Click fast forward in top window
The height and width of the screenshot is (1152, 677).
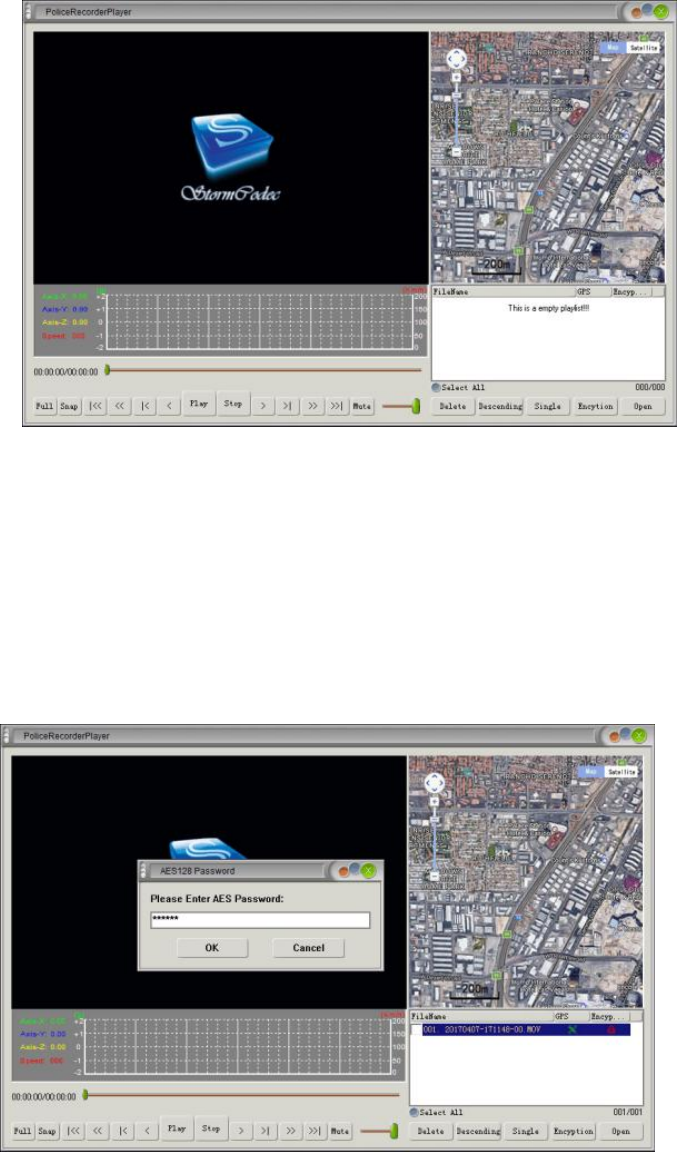312,406
